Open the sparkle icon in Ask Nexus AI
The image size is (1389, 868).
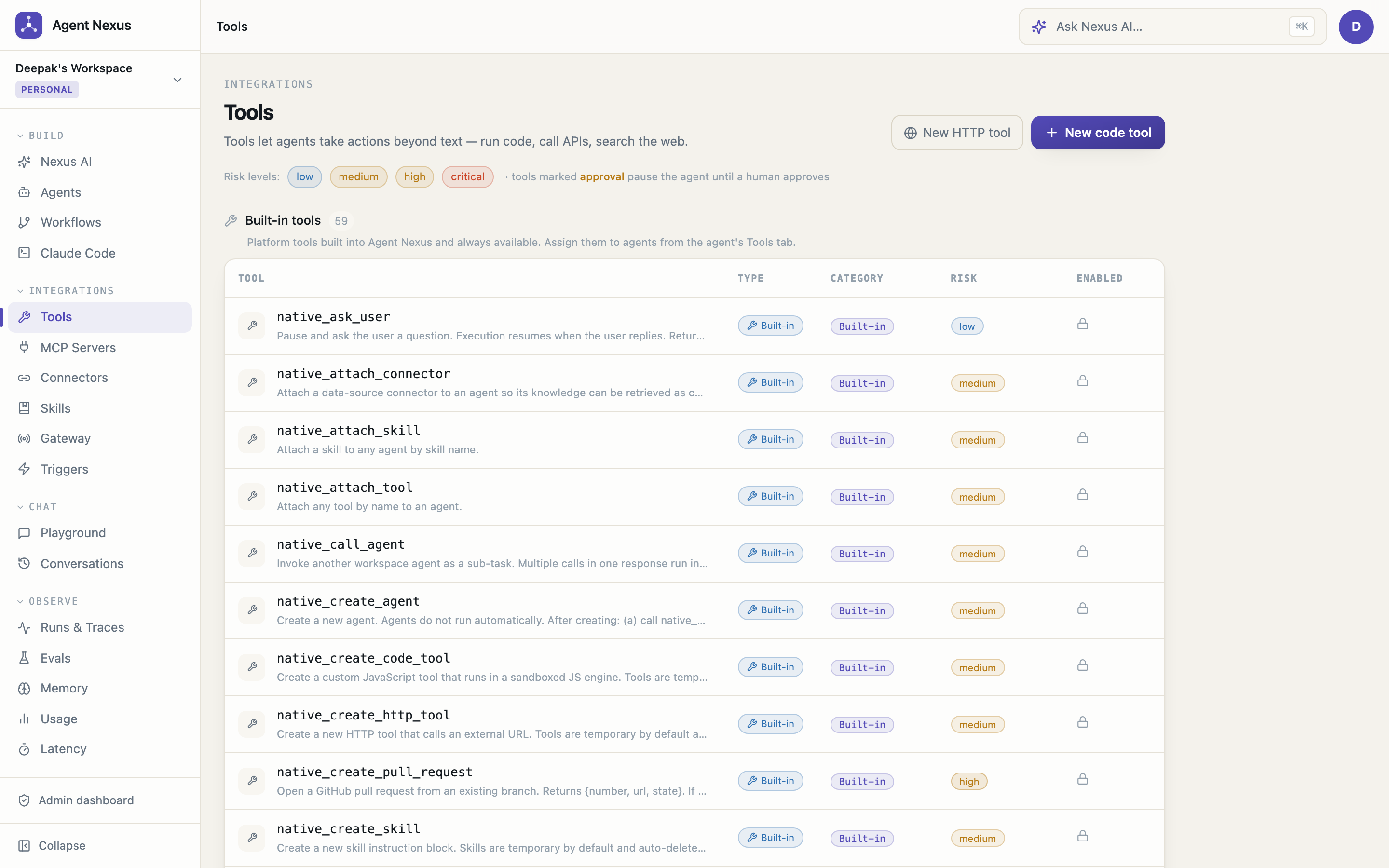1039,27
